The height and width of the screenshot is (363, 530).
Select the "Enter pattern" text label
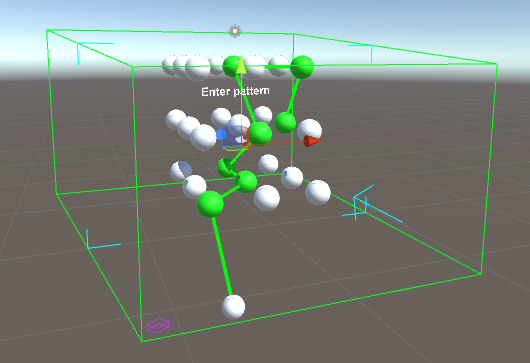(x=235, y=91)
